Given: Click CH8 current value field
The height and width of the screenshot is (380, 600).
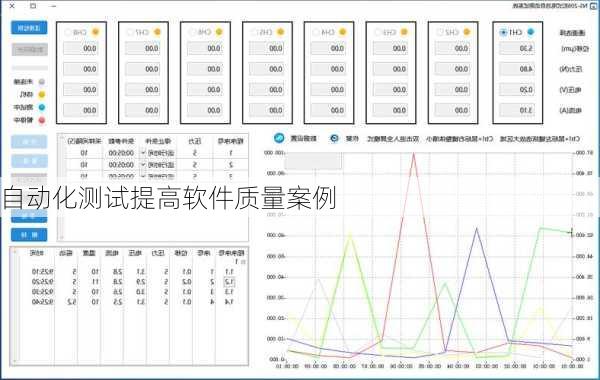Looking at the screenshot, I should tap(81, 110).
